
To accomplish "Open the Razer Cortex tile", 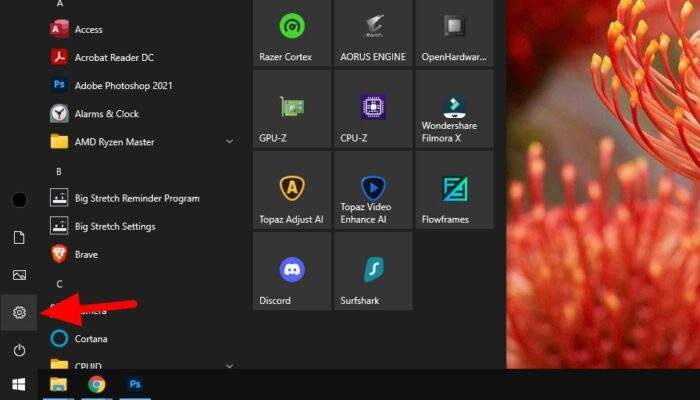I will coord(292,33).
